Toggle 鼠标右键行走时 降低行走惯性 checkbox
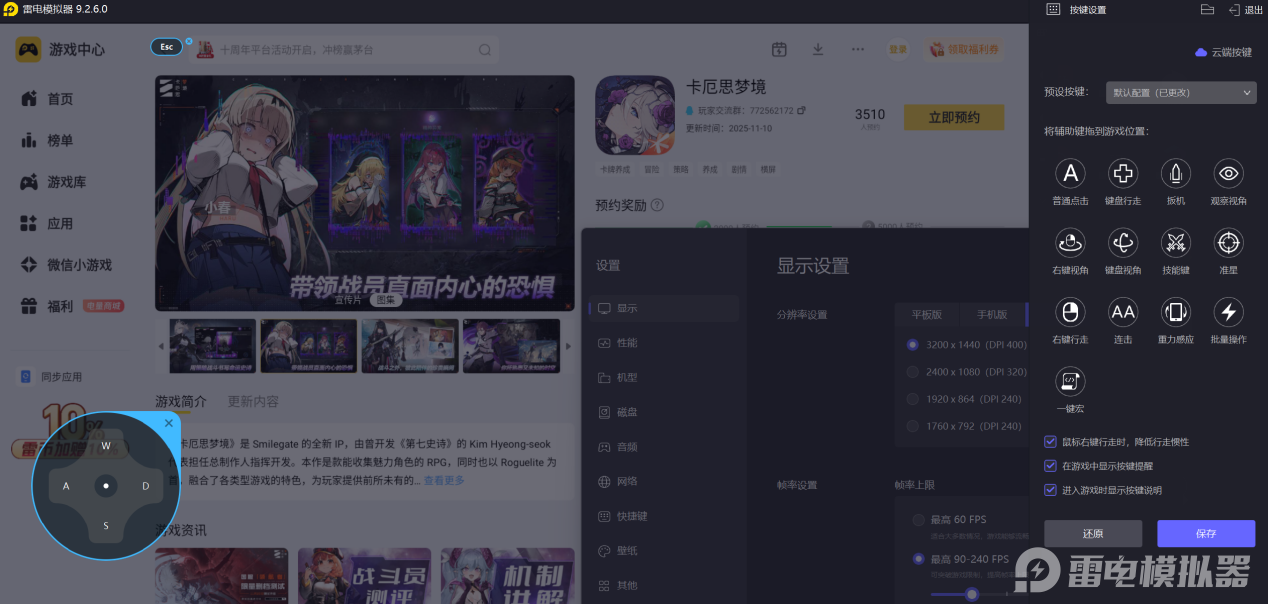 [1050, 441]
